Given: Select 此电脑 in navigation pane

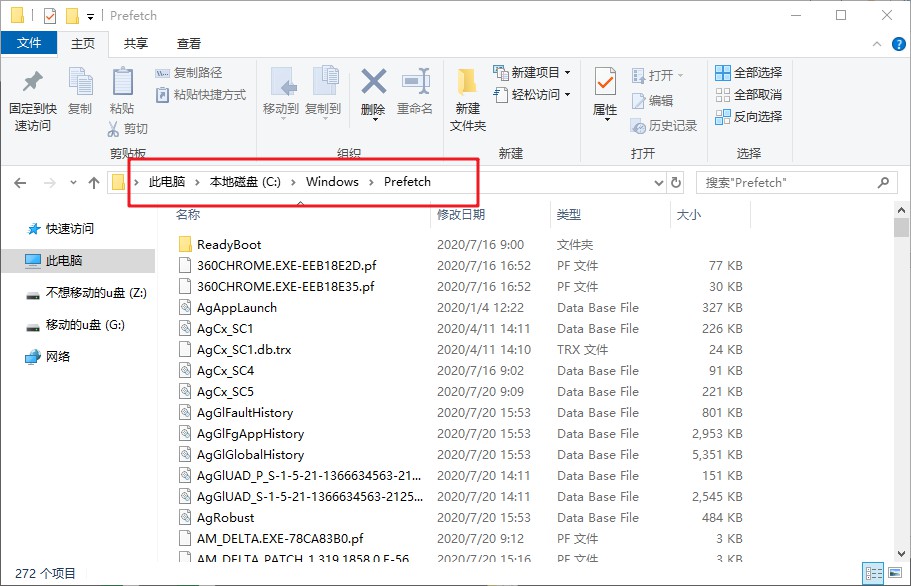Looking at the screenshot, I should pos(78,261).
